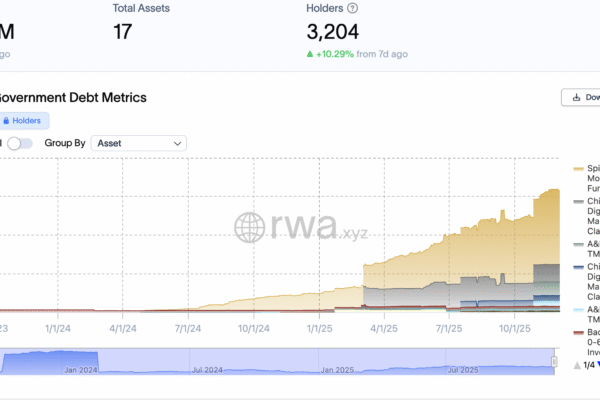600x400 pixels.
Task: Open the Group By Asset dropdown
Action: pyautogui.click(x=138, y=143)
